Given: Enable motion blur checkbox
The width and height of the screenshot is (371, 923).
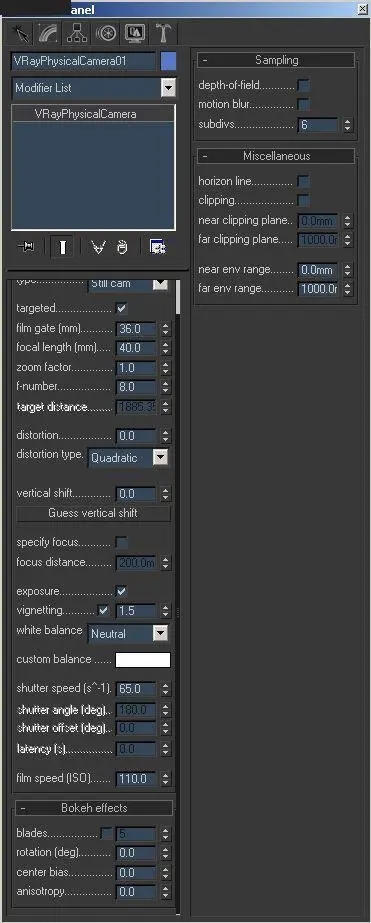Looking at the screenshot, I should (x=303, y=105).
